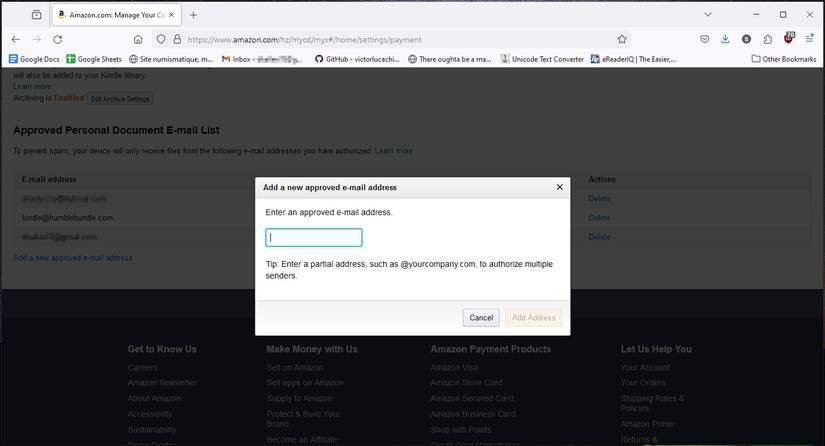
Task: Open the Firefox View button
Action: coord(36,15)
